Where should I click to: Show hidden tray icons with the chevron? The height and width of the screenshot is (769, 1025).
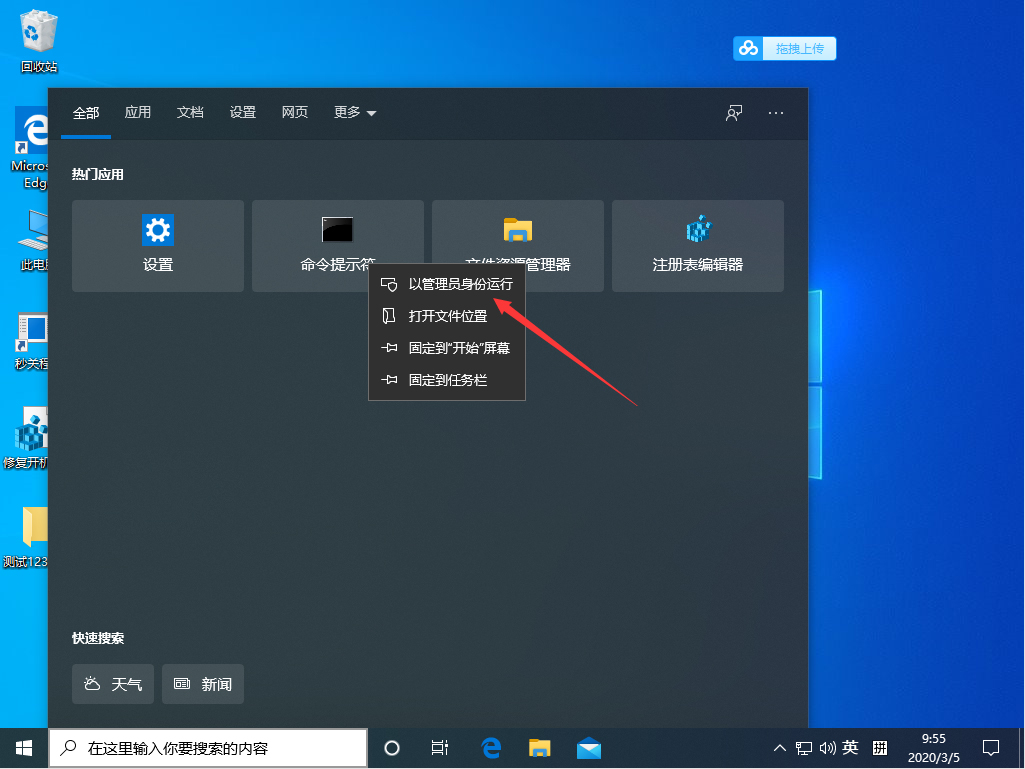(x=778, y=747)
